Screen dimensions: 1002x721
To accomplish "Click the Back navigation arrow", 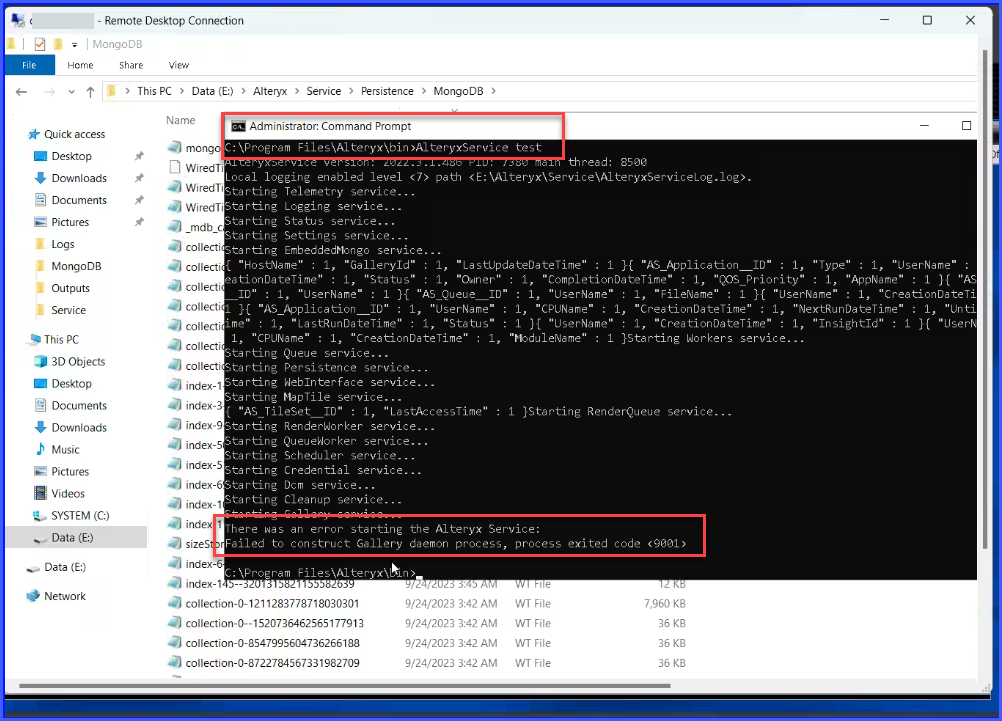I will (21, 91).
